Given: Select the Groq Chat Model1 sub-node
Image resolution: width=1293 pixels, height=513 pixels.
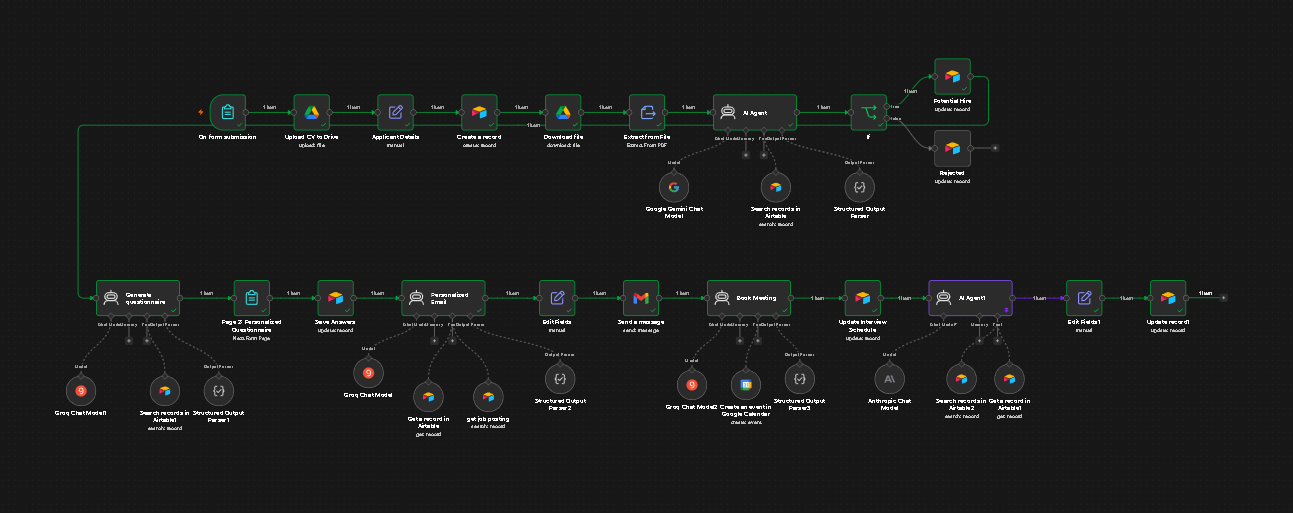Looking at the screenshot, I should (82, 391).
